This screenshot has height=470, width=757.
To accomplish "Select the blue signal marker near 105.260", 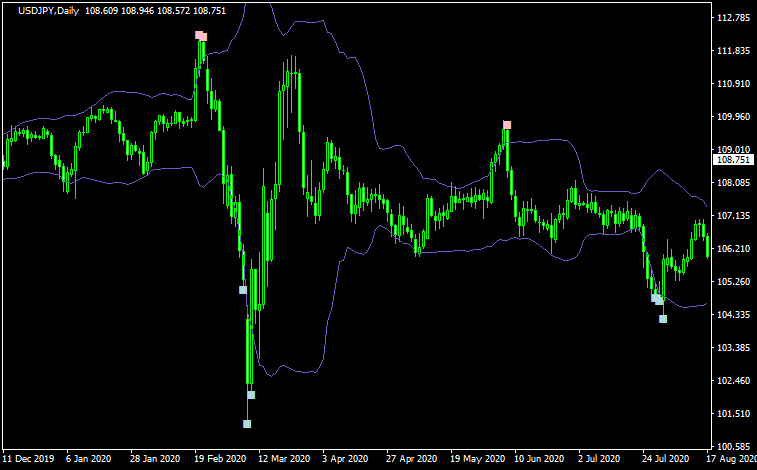I will (243, 290).
